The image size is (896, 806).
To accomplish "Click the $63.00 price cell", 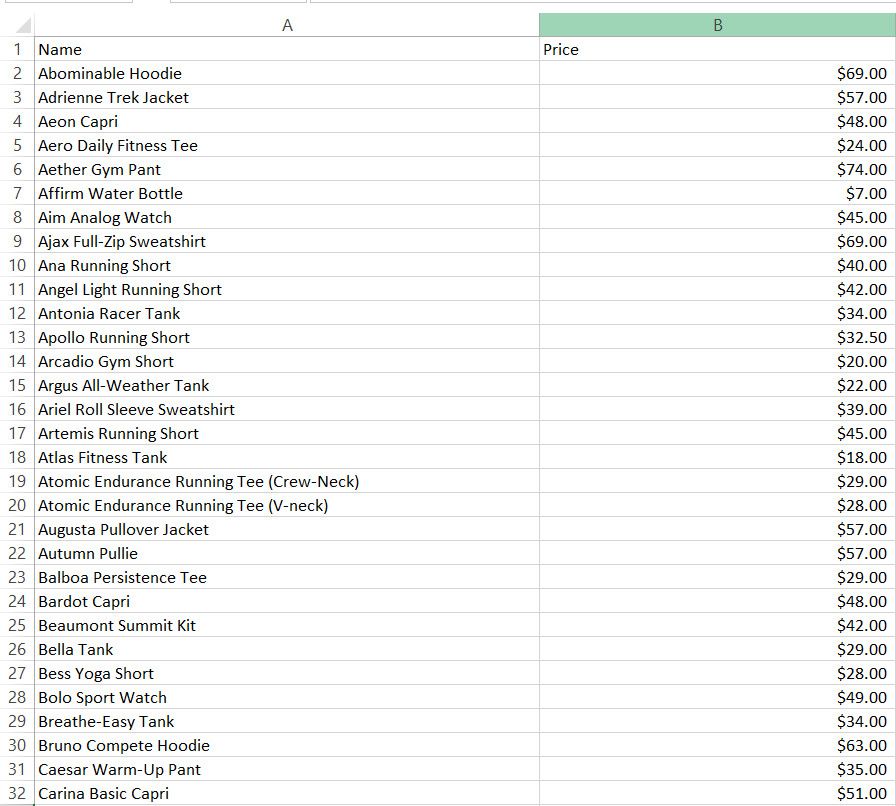I will (x=717, y=745).
